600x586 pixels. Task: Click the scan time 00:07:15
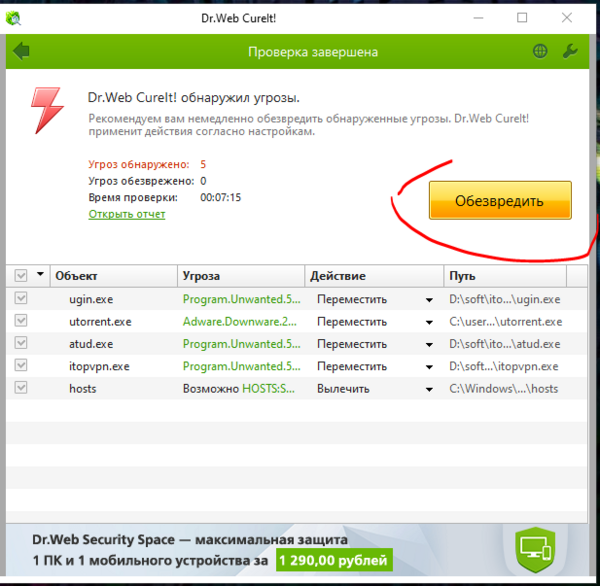pyautogui.click(x=220, y=198)
